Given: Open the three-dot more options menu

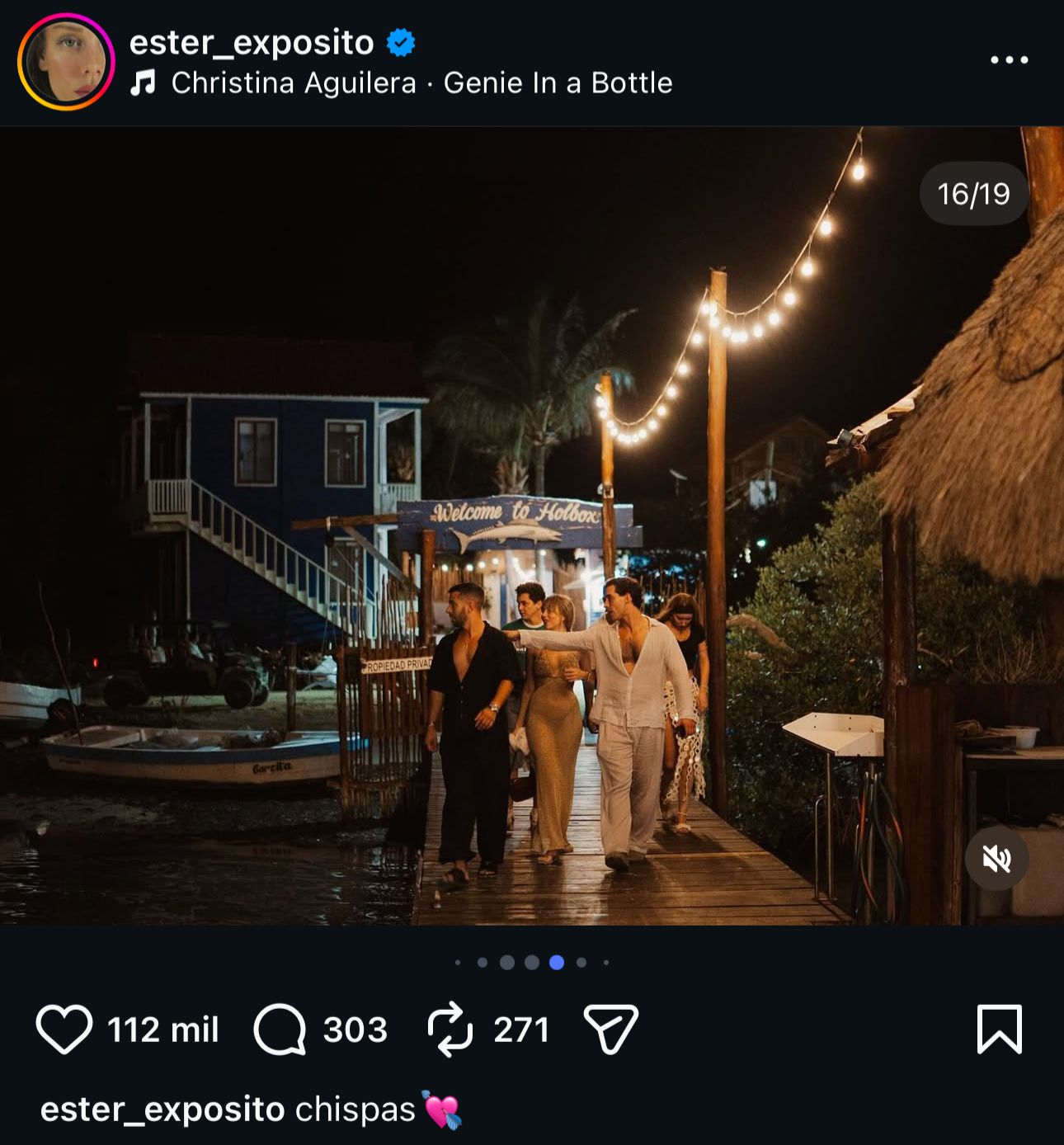Looking at the screenshot, I should tap(1009, 60).
